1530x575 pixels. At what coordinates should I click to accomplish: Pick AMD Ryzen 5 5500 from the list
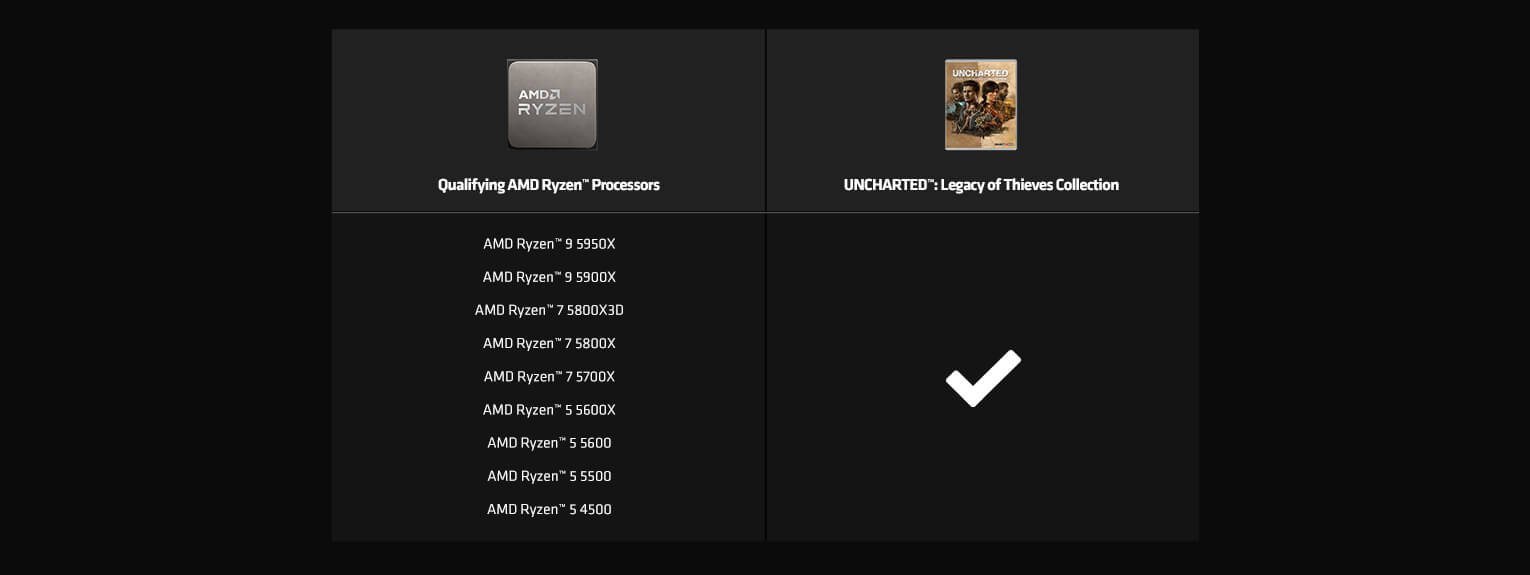(x=549, y=476)
